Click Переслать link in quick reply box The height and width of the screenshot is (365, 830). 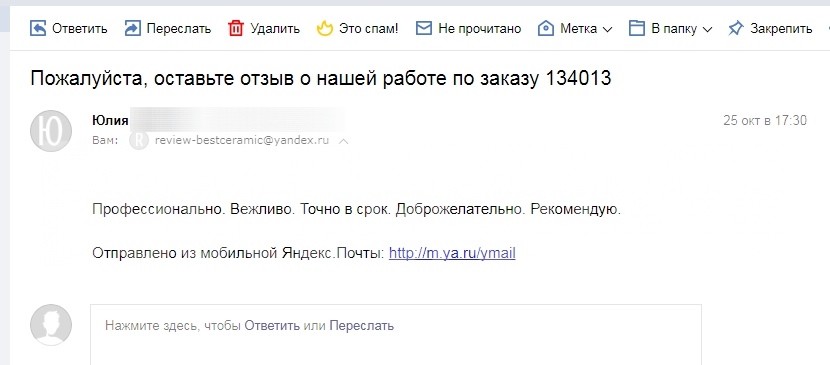[x=362, y=325]
